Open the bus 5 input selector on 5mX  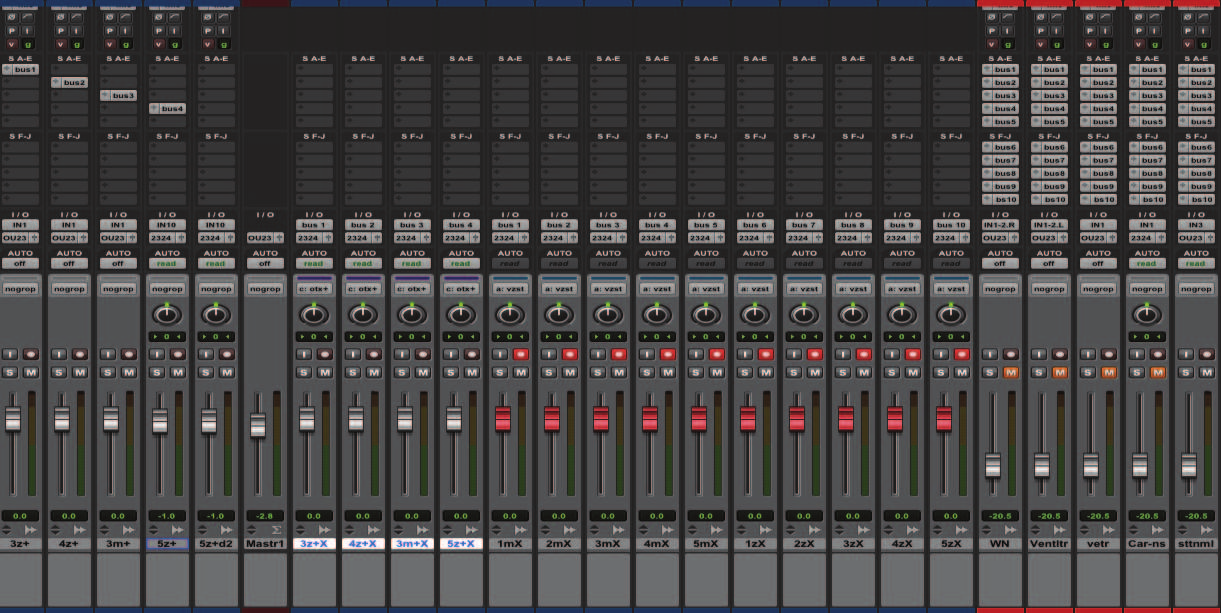(x=706, y=225)
